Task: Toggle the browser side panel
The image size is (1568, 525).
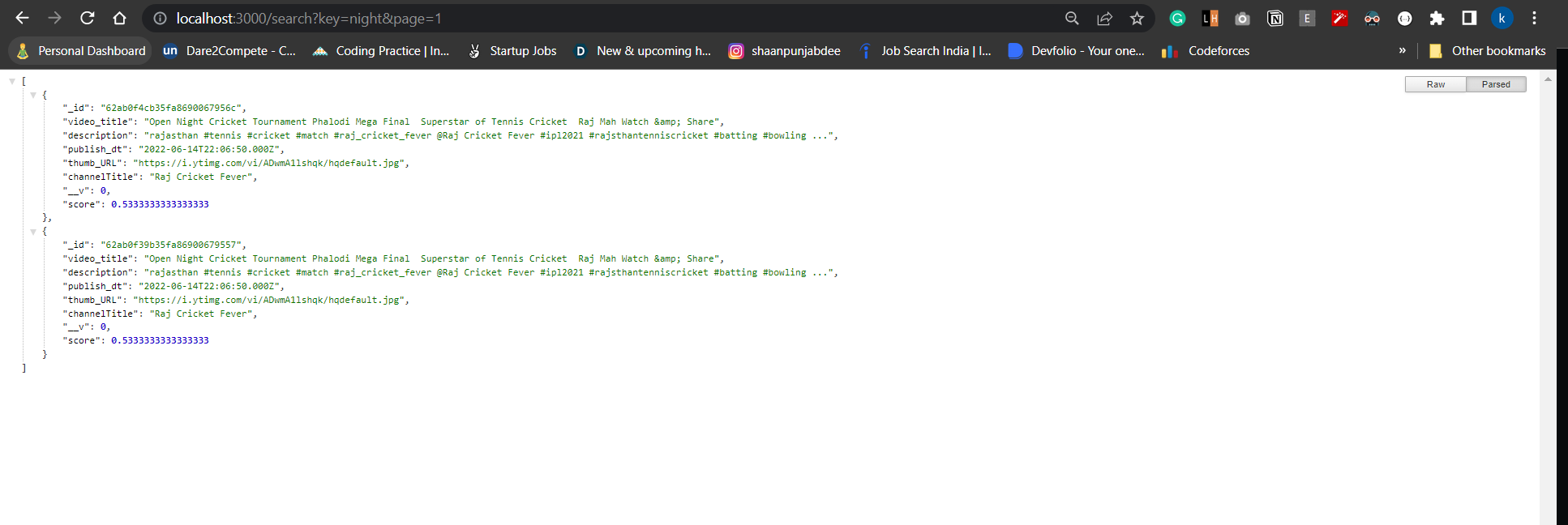Action: 1469,19
